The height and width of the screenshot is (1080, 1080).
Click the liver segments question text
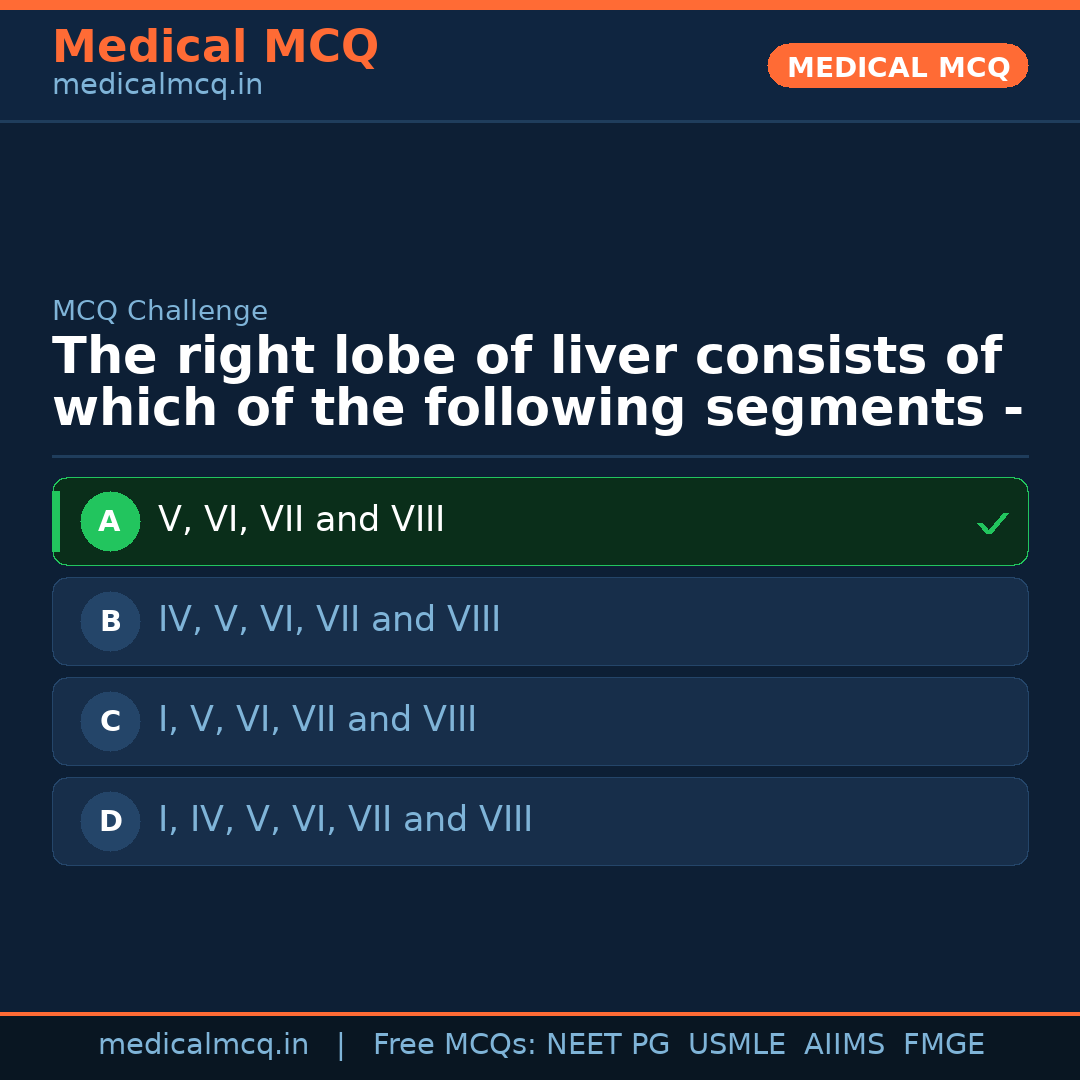(x=537, y=383)
